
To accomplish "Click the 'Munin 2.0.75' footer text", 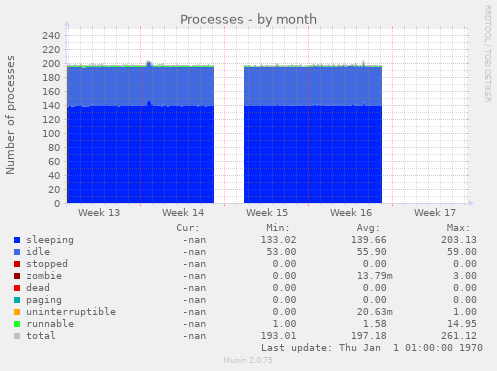I will [248, 360].
